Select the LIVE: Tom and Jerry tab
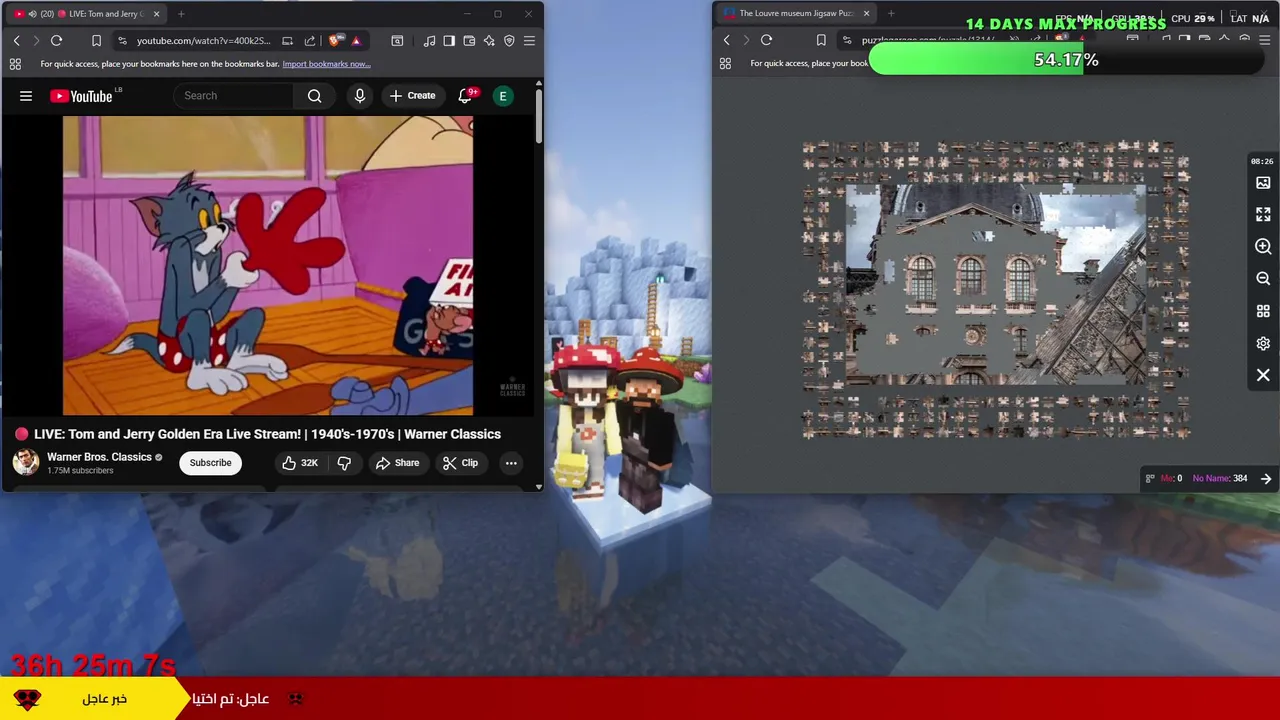Image resolution: width=1280 pixels, height=720 pixels. (x=85, y=14)
